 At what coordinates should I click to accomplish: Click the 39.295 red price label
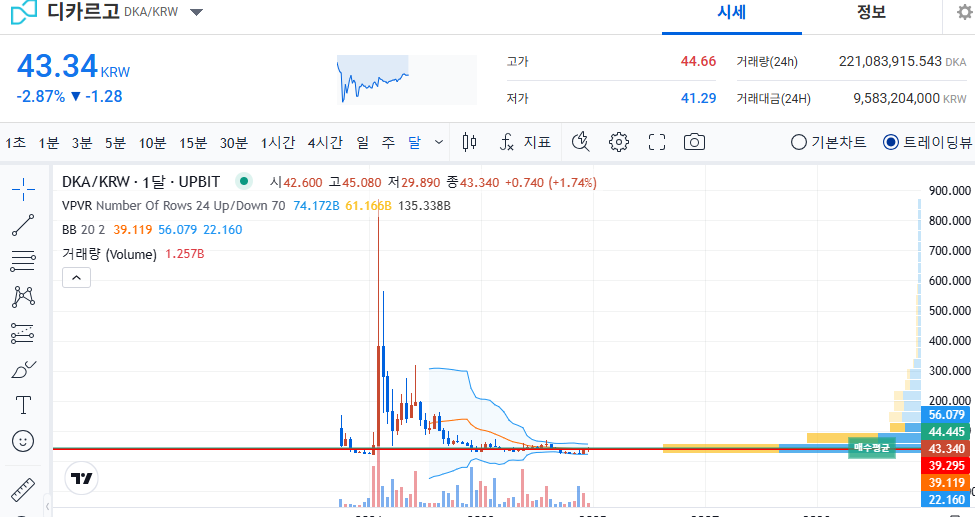(x=946, y=465)
